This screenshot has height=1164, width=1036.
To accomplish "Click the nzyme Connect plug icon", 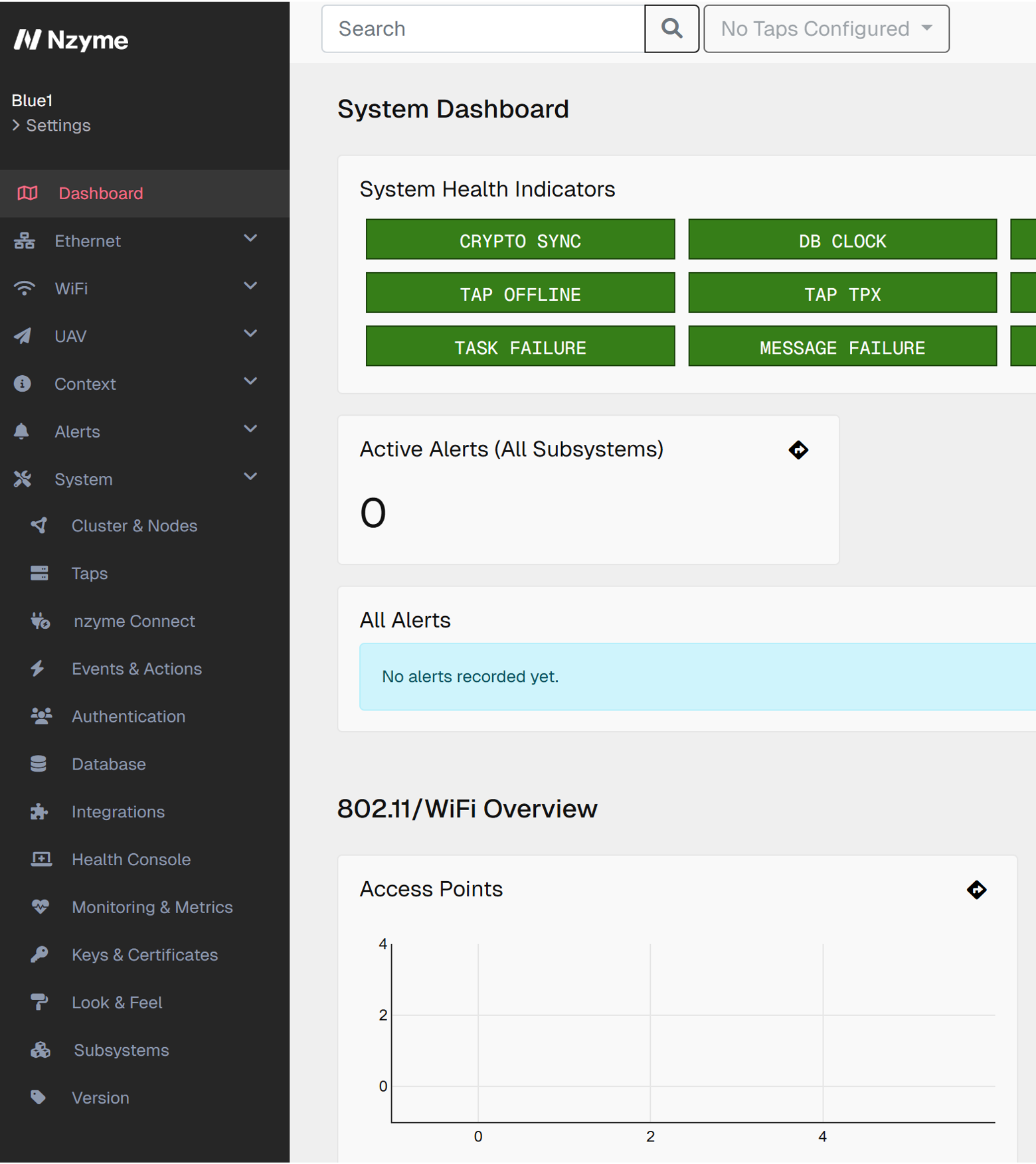I will [40, 621].
